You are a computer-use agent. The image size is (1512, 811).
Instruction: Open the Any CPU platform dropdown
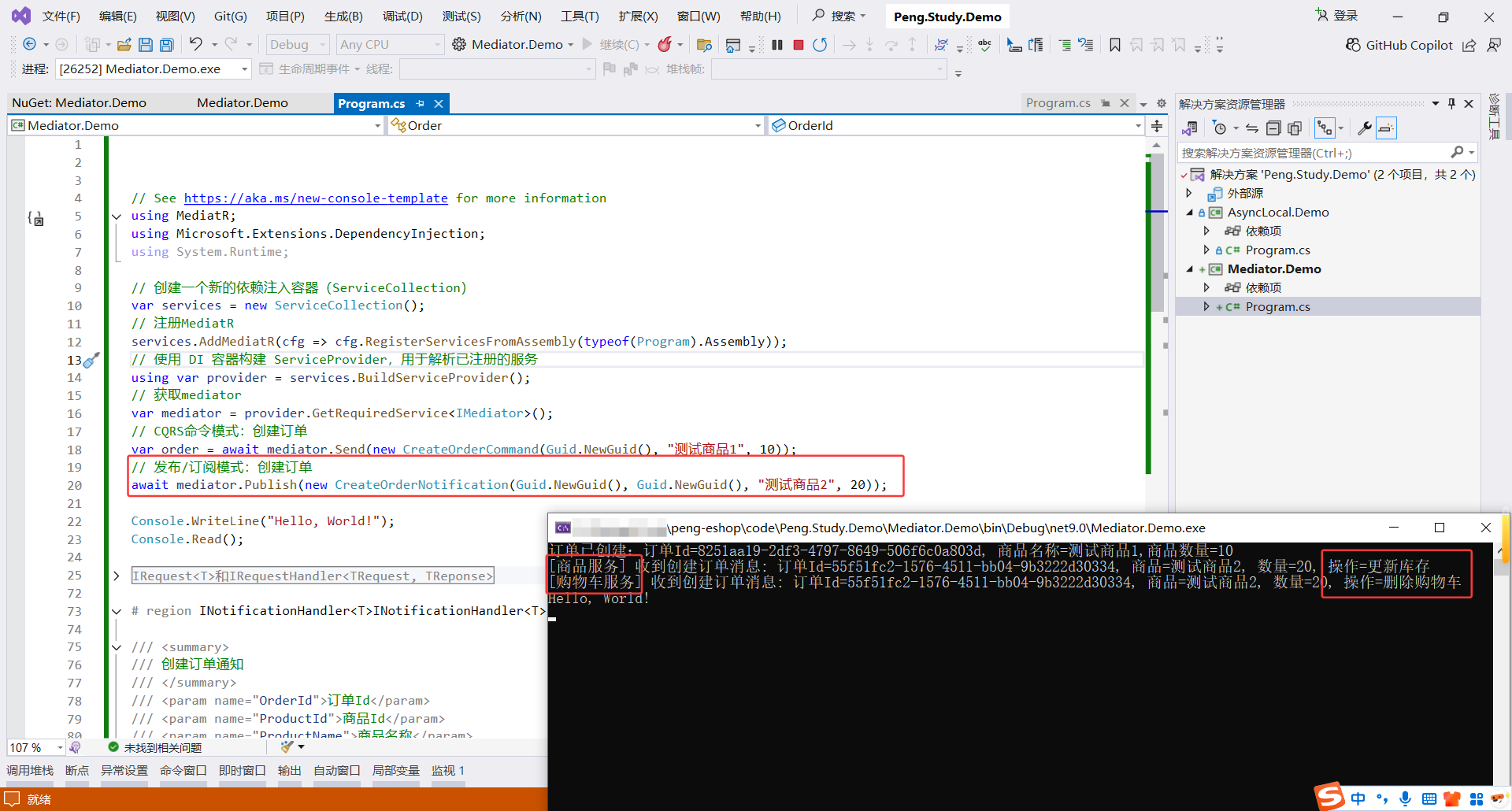390,45
